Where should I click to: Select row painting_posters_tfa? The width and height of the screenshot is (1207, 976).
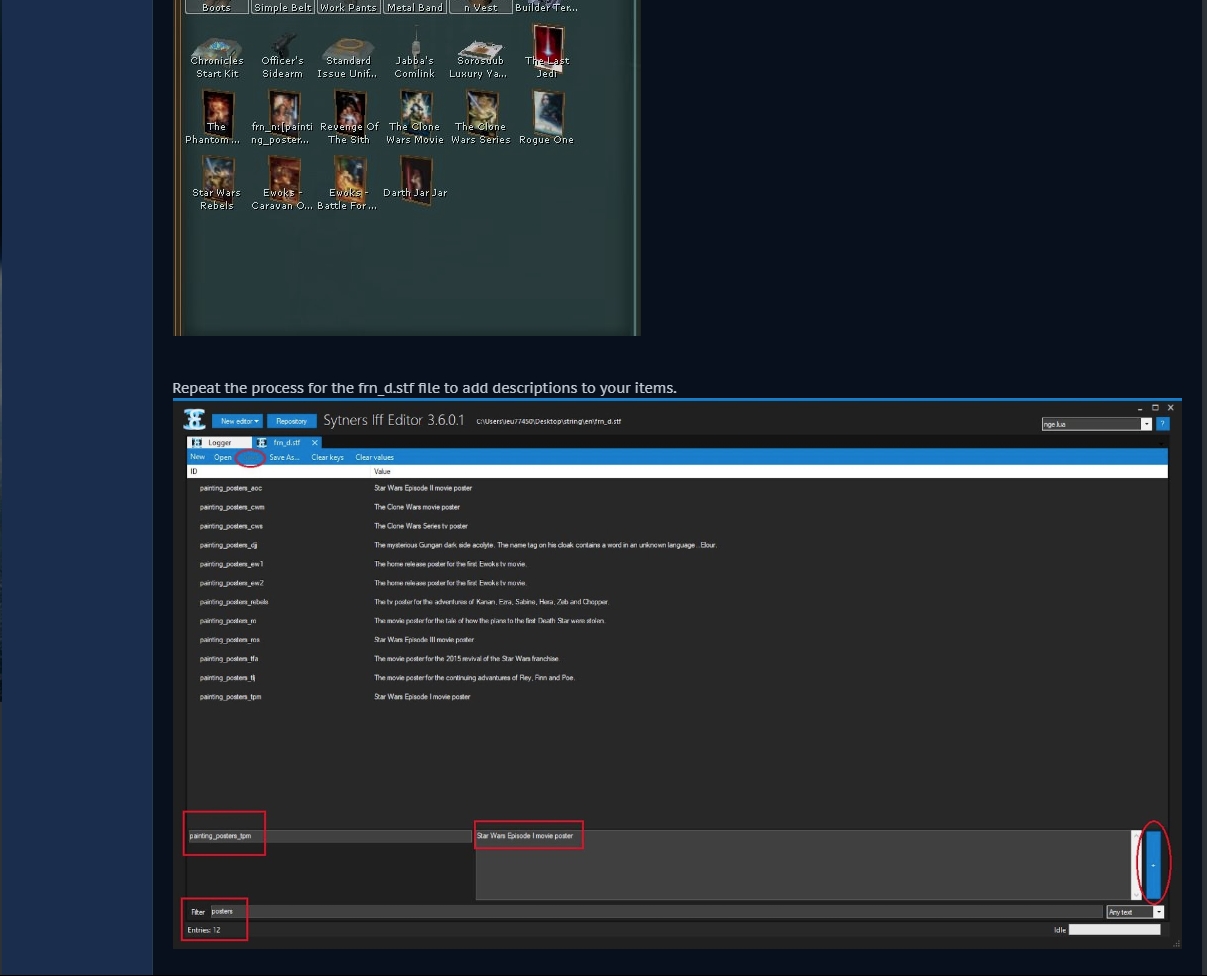pos(677,659)
